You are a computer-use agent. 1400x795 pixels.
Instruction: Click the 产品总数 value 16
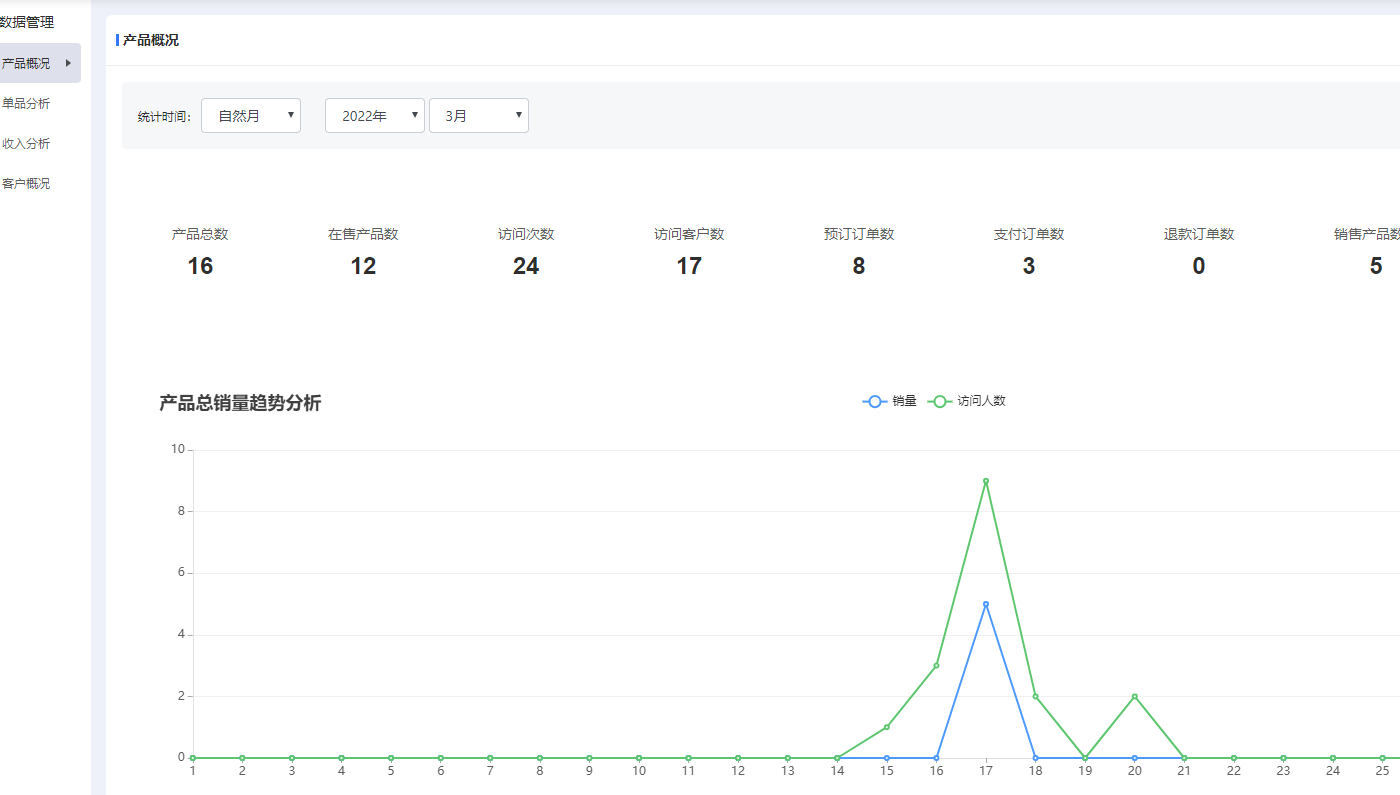point(200,266)
